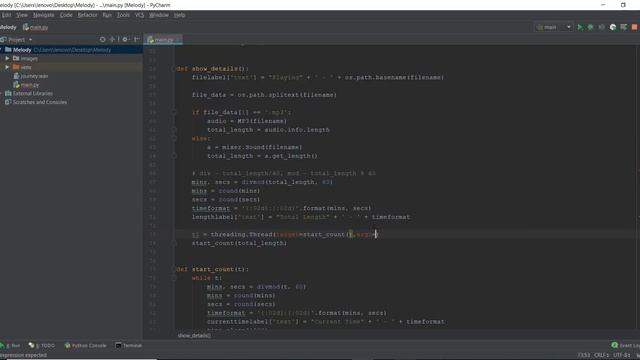Click the profiler icon in the run toolbar
This screenshot has height=360, width=640.
point(613,27)
